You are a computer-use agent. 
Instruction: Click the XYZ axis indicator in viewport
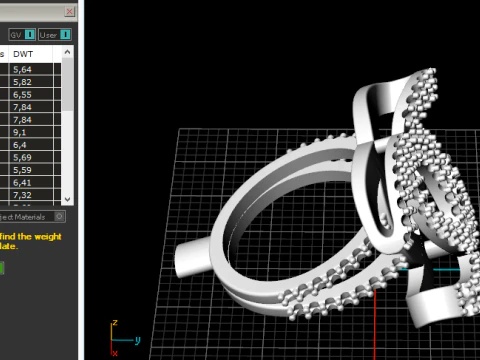pos(125,338)
